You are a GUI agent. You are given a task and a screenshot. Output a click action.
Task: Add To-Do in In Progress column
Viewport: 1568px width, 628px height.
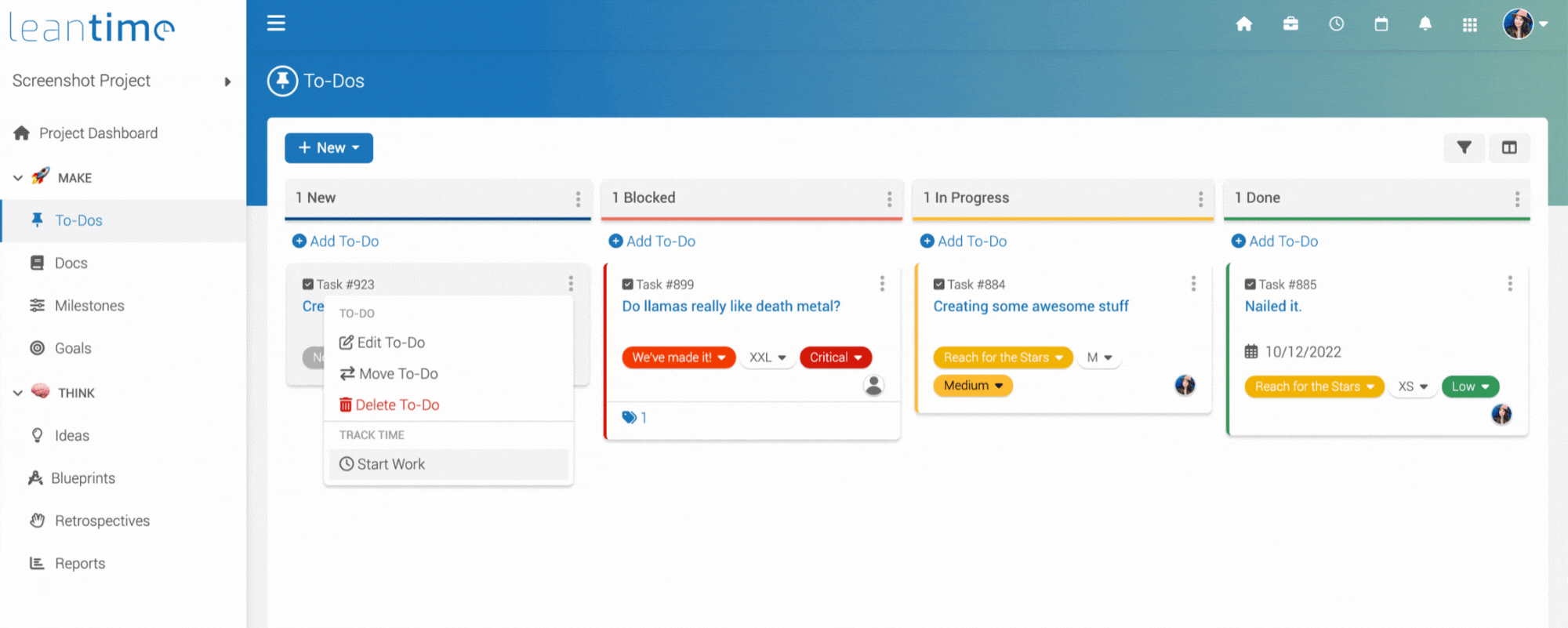pos(964,241)
